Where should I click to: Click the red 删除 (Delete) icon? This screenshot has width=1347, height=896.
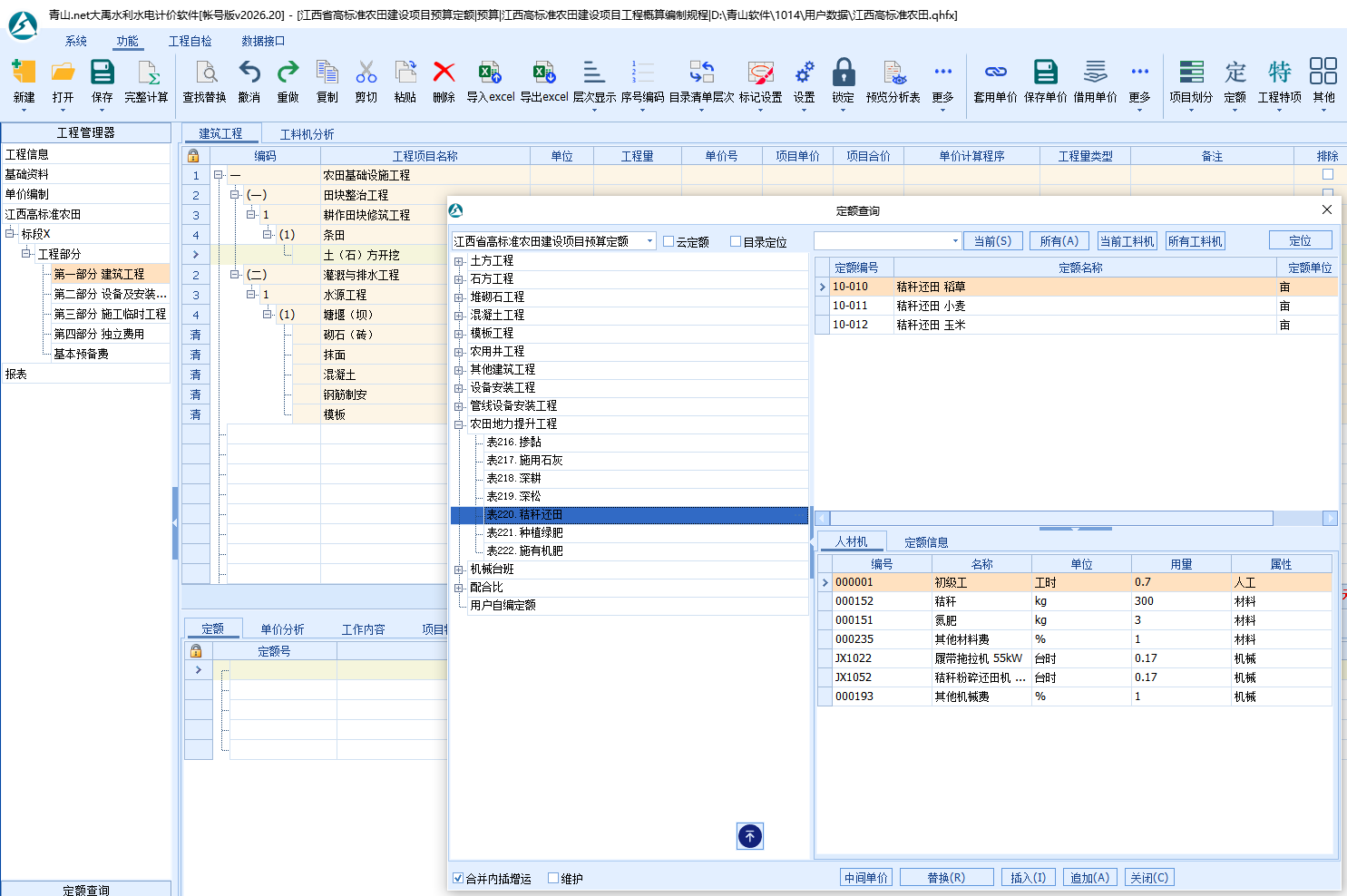point(444,73)
